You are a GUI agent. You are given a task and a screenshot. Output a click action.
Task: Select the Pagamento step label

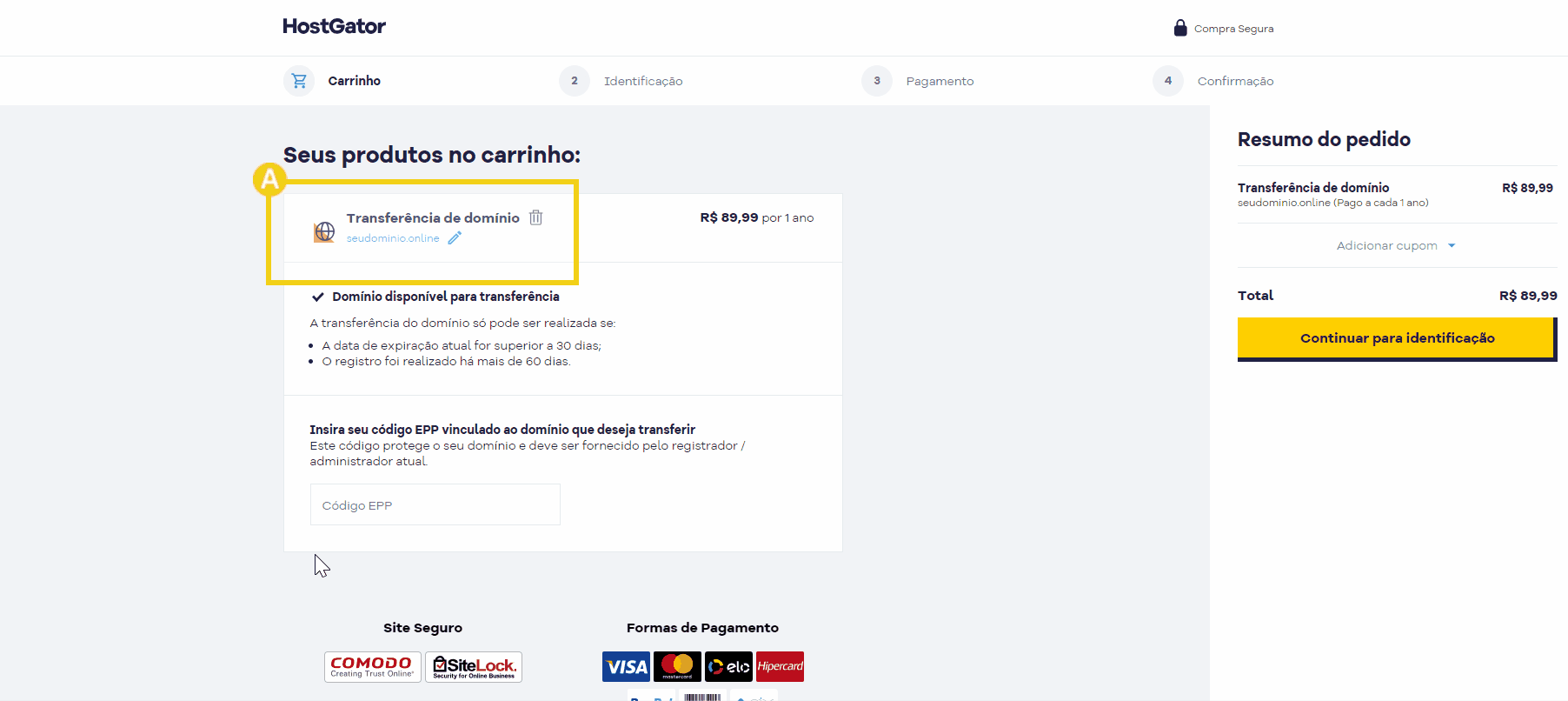click(x=940, y=81)
